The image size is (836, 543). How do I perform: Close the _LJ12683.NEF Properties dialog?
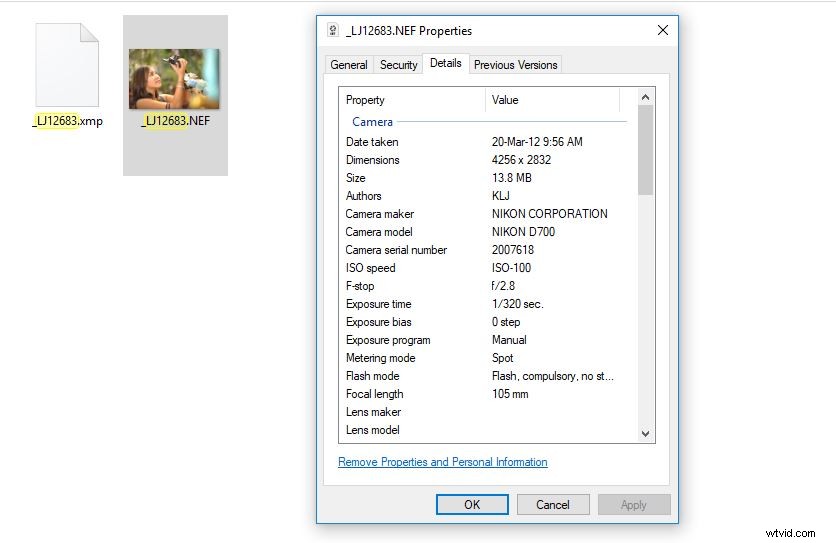coord(663,30)
